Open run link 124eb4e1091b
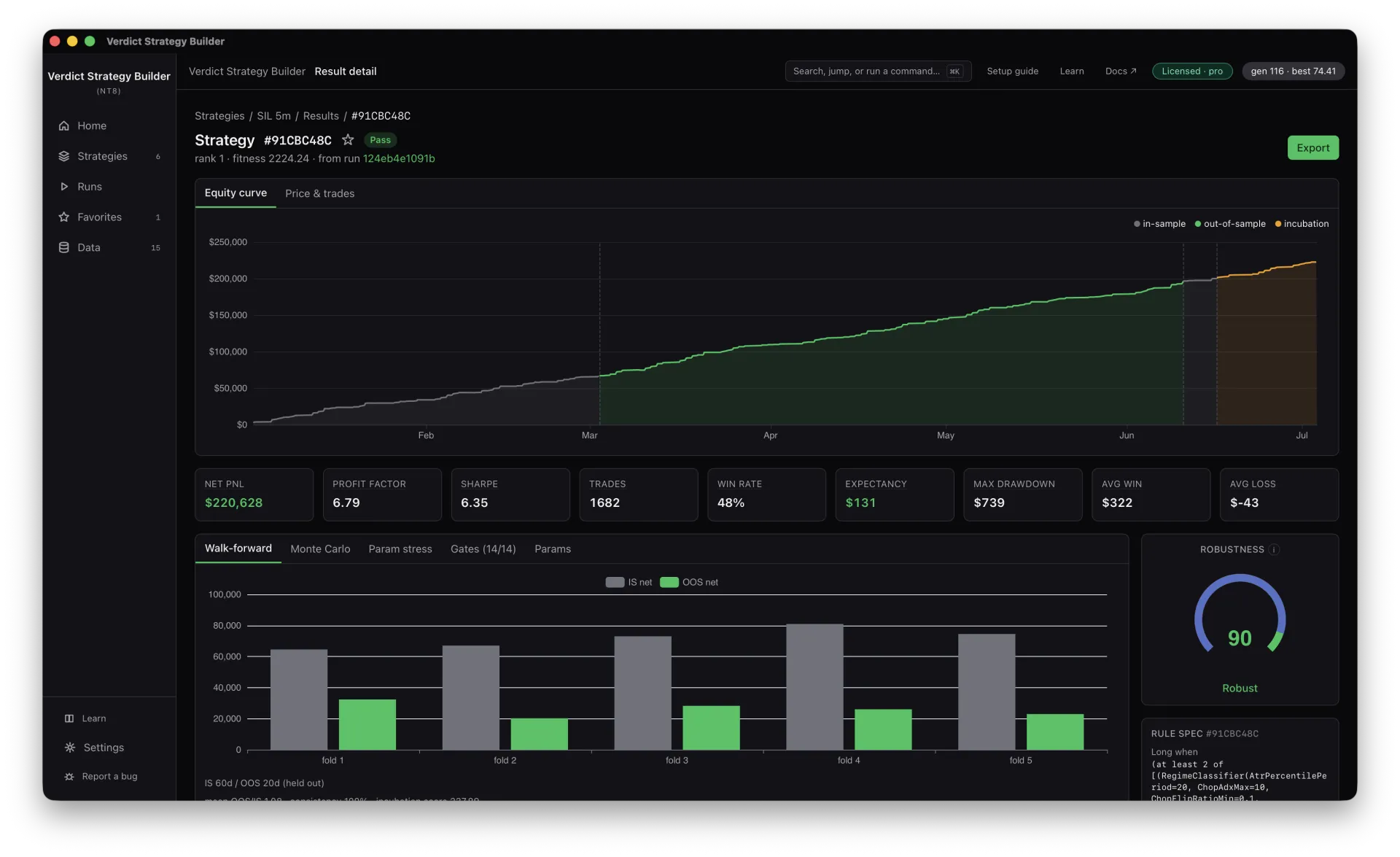This screenshot has width=1400, height=857. click(399, 158)
